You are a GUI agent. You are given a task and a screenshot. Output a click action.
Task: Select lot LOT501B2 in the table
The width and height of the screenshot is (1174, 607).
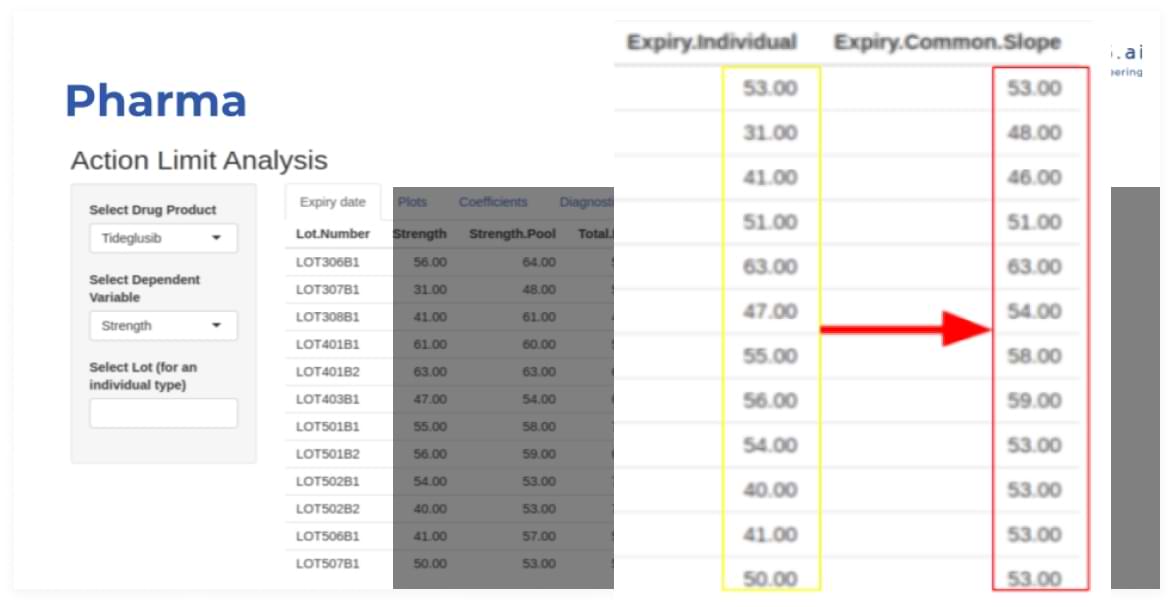pos(327,454)
